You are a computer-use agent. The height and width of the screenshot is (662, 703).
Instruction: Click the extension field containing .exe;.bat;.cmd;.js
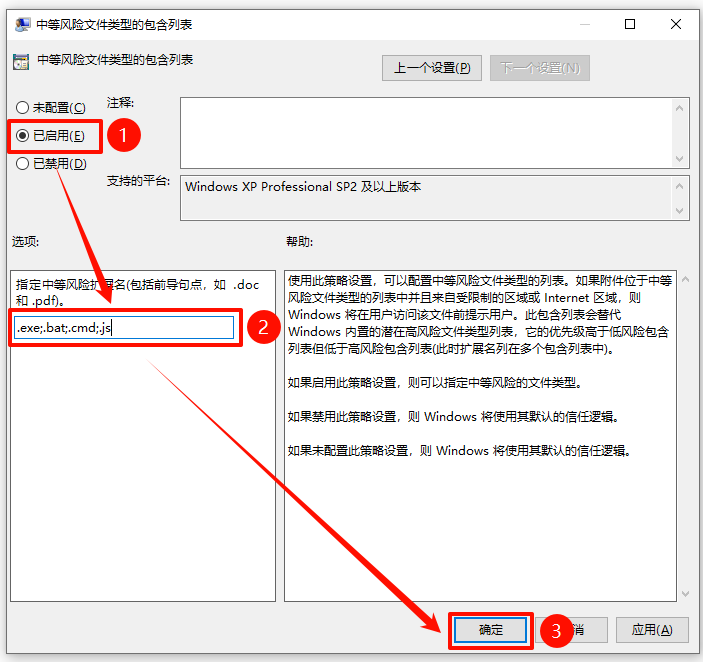124,328
